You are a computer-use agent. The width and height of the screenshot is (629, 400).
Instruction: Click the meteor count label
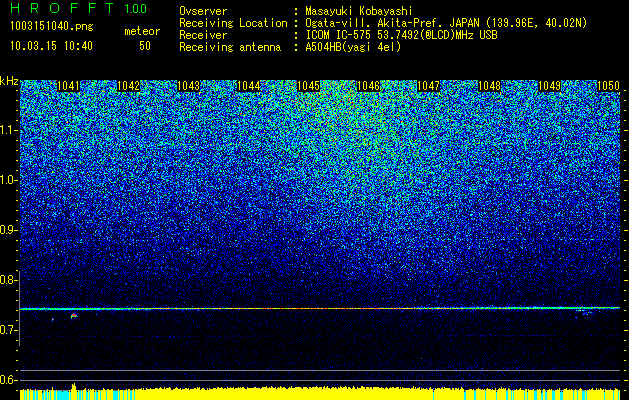(x=142, y=31)
